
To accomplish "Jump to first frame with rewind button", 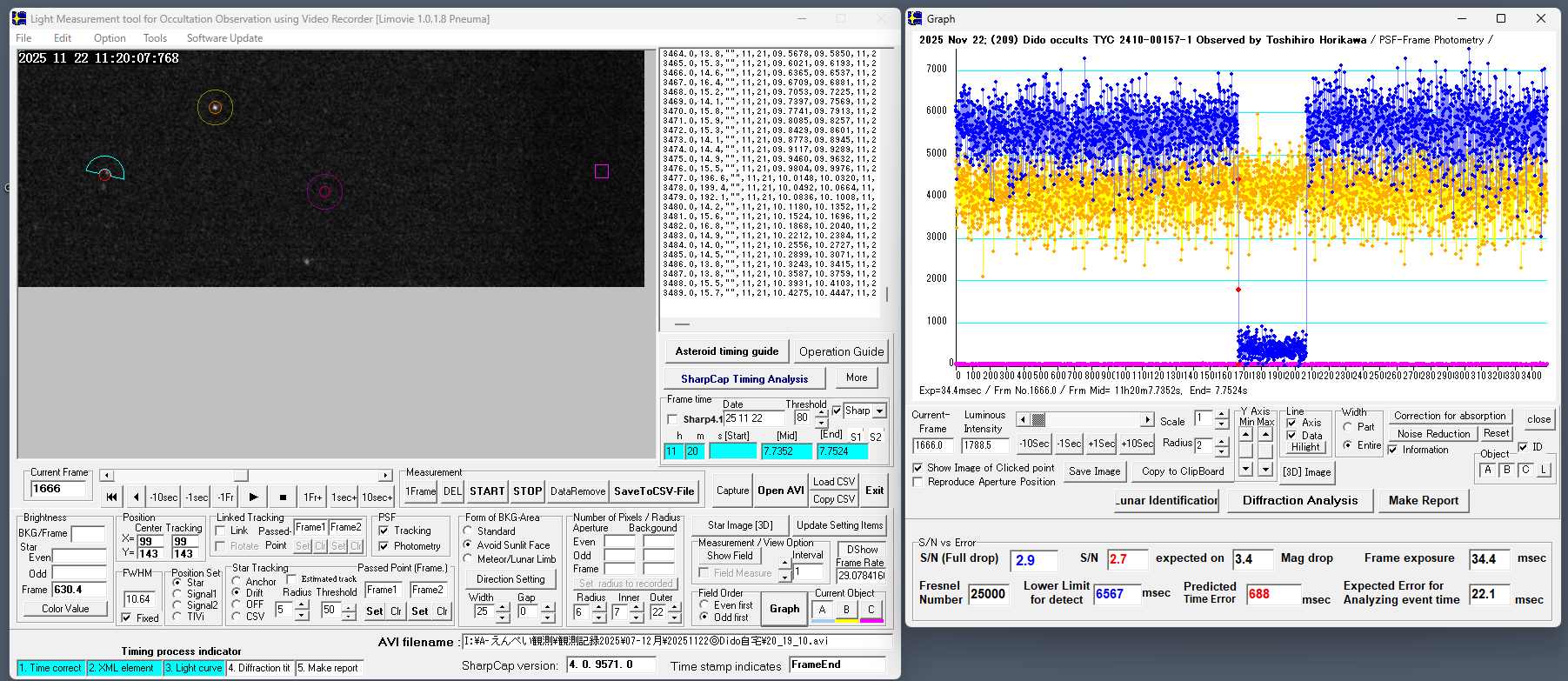I will coord(111,497).
